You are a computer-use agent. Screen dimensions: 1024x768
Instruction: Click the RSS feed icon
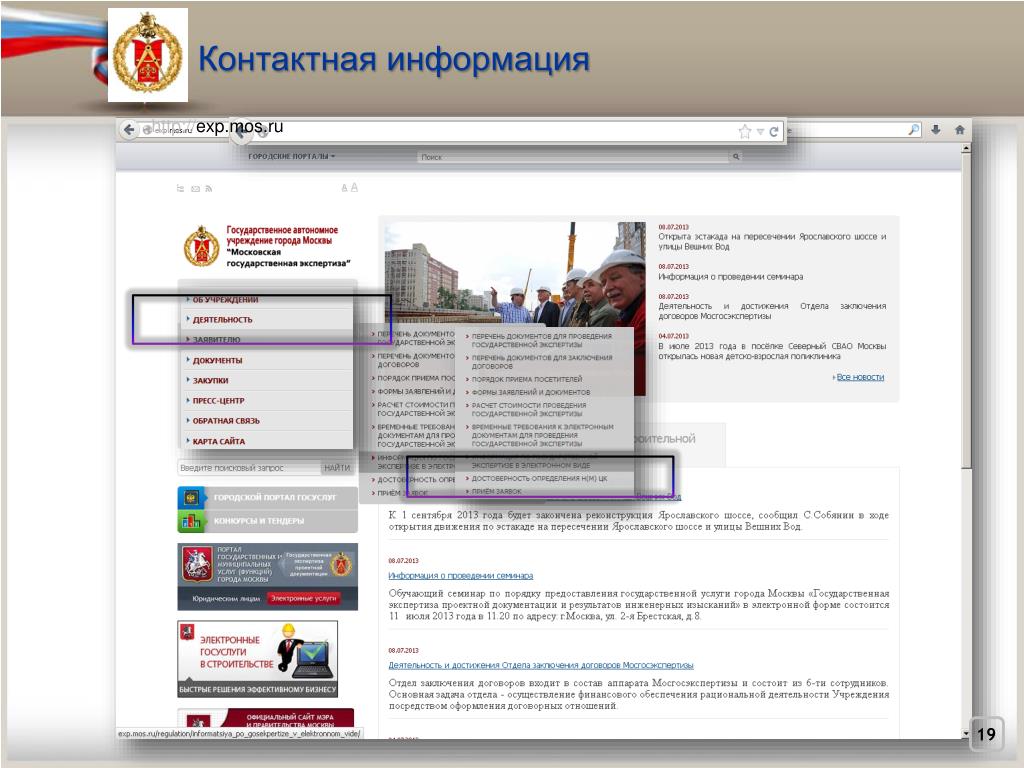(x=209, y=189)
